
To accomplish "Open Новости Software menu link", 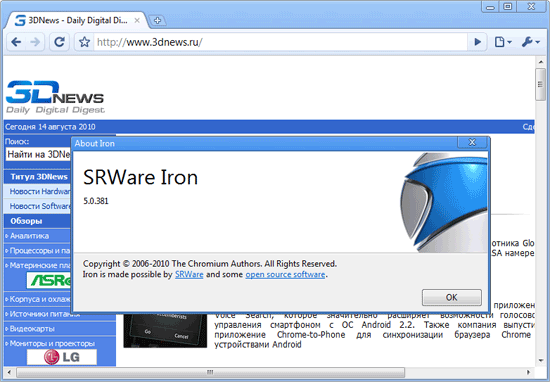I will pos(40,206).
